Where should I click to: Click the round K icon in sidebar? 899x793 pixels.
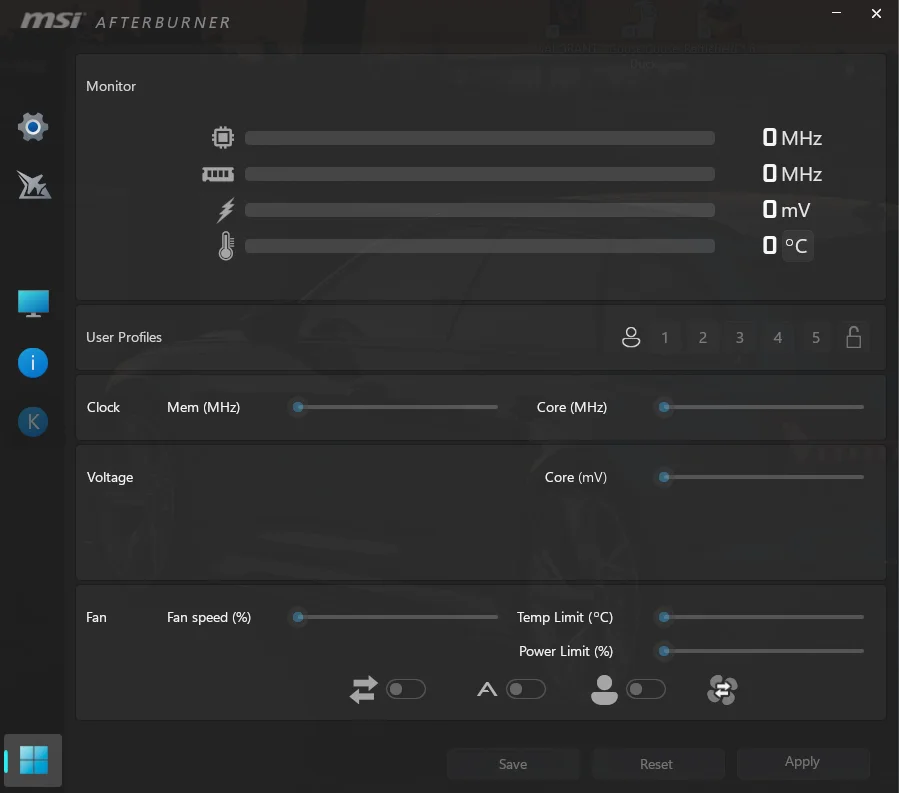click(33, 422)
